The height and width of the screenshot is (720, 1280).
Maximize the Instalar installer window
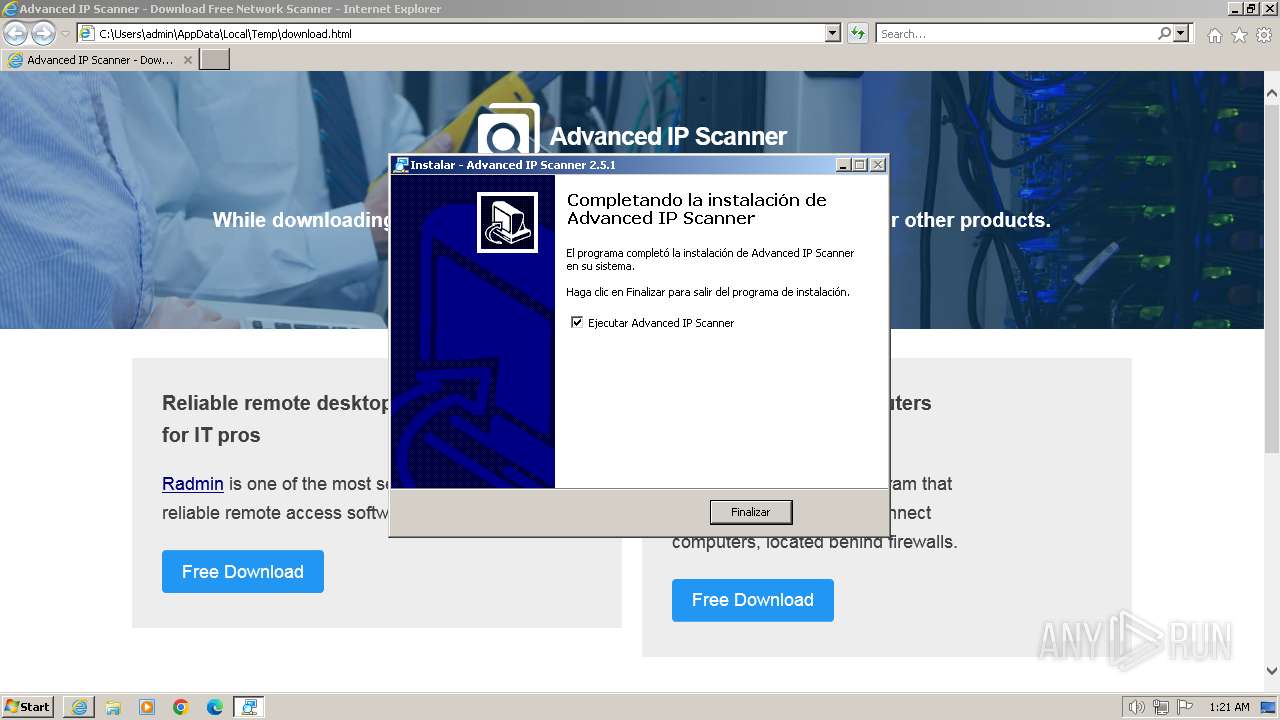click(860, 165)
